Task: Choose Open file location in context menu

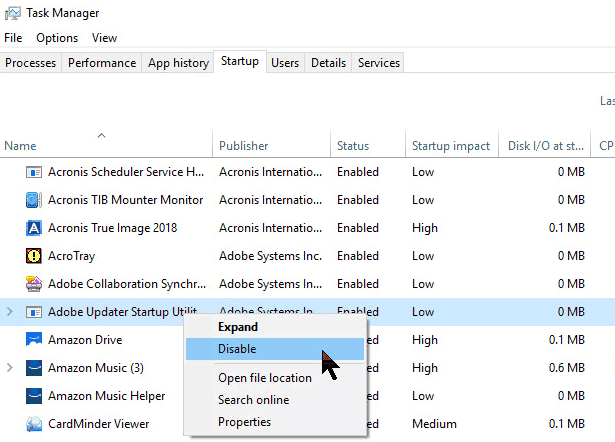Action: tap(275, 378)
